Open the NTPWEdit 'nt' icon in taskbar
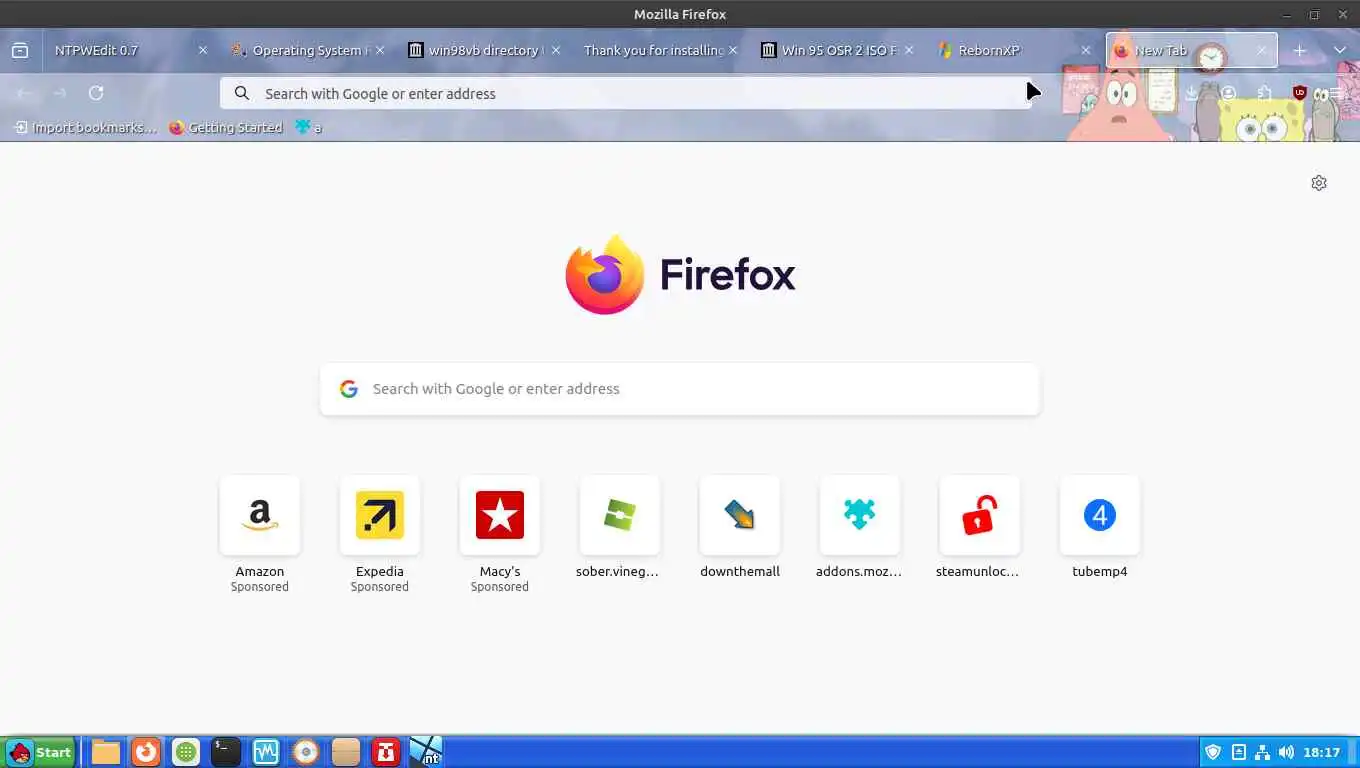The width and height of the screenshot is (1360, 768). click(426, 752)
